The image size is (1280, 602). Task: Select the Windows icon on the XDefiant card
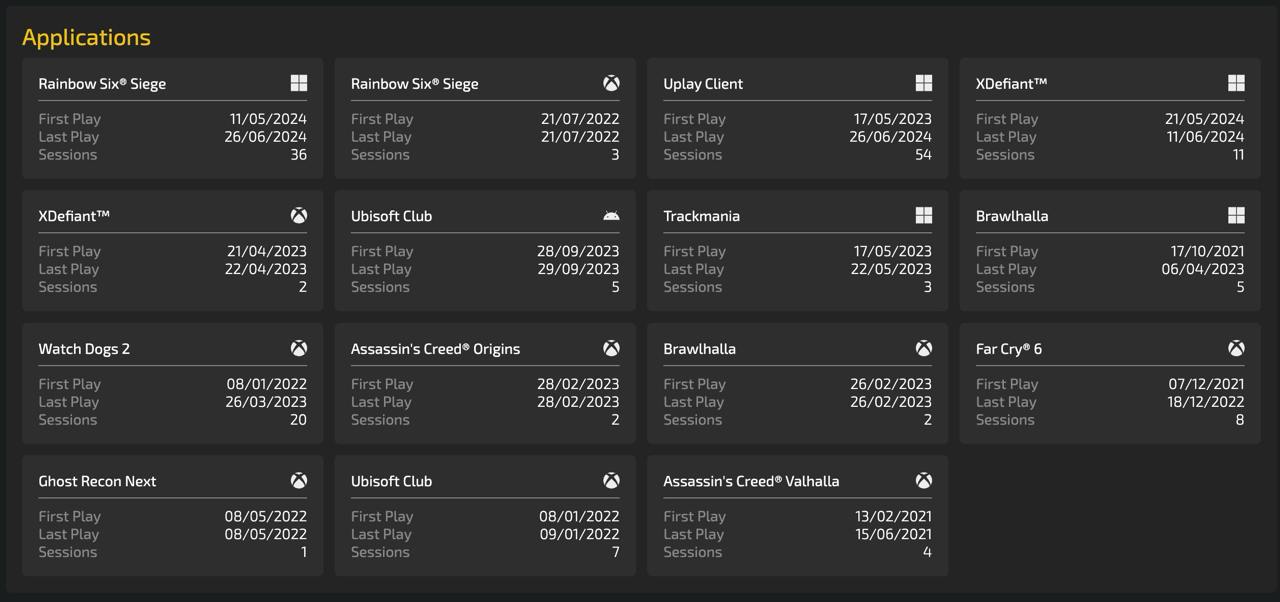[x=1236, y=83]
